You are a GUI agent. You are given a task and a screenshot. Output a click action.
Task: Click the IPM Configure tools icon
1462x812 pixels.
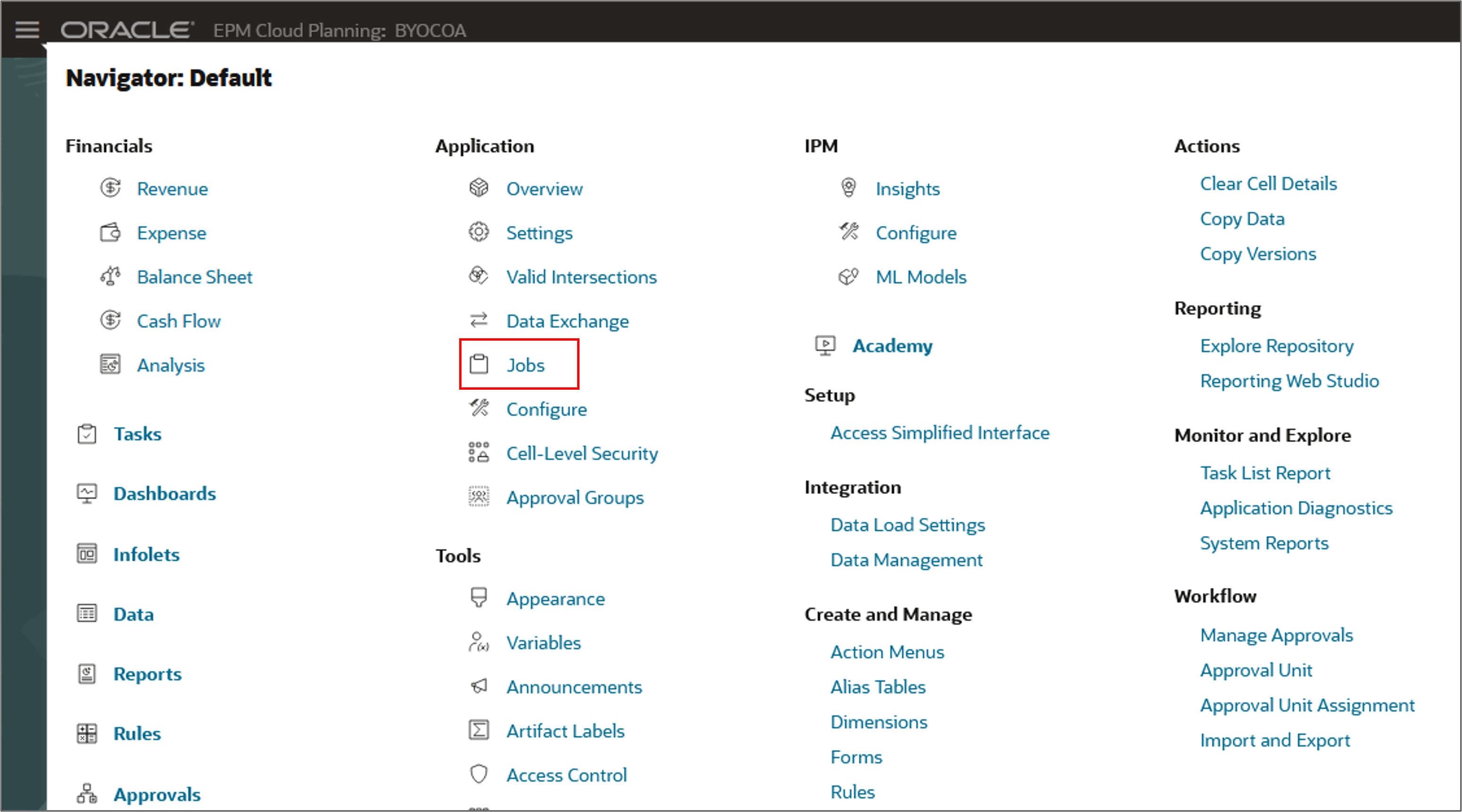pos(849,232)
